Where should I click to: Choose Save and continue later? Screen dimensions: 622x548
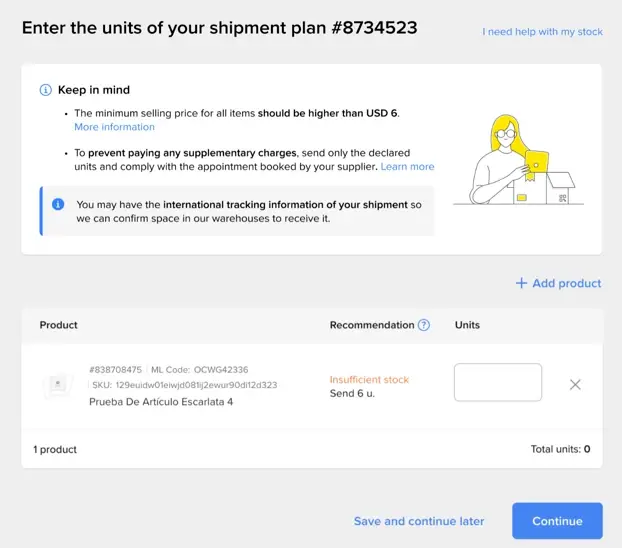[x=419, y=521]
